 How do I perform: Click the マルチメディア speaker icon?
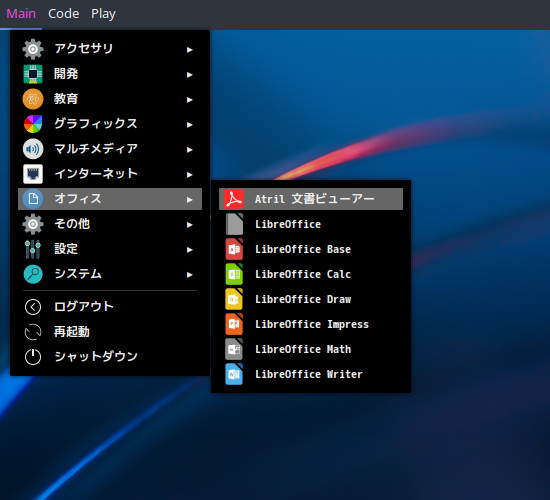tap(33, 149)
